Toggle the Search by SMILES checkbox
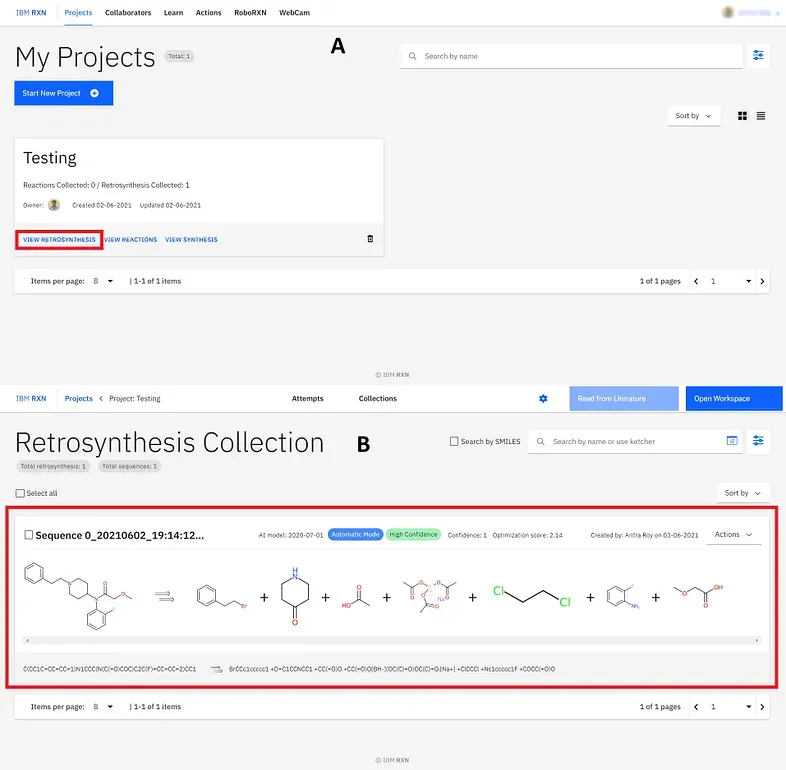 pos(454,442)
